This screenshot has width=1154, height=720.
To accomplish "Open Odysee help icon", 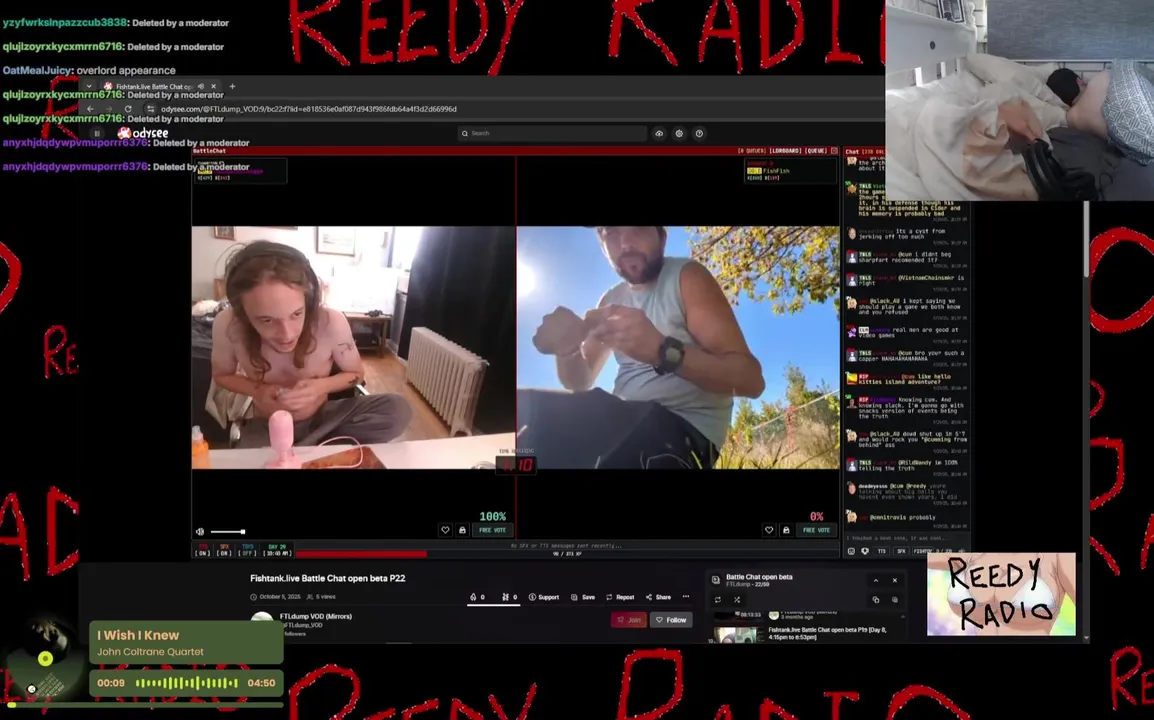I will coord(699,133).
